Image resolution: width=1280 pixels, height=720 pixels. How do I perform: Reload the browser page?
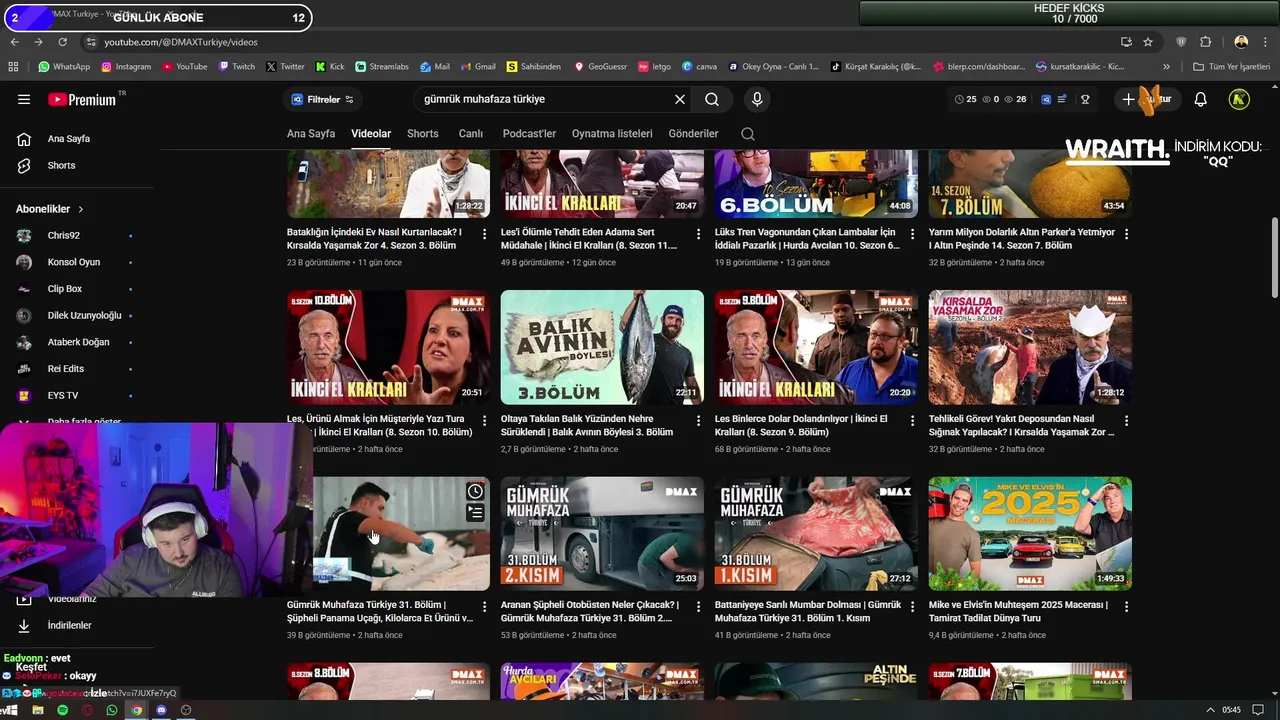pyautogui.click(x=62, y=42)
